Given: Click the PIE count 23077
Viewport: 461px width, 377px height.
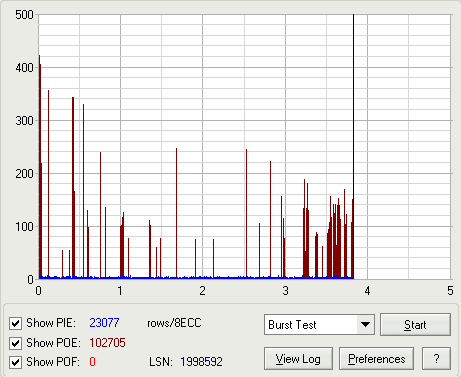Looking at the screenshot, I should pyautogui.click(x=104, y=323).
